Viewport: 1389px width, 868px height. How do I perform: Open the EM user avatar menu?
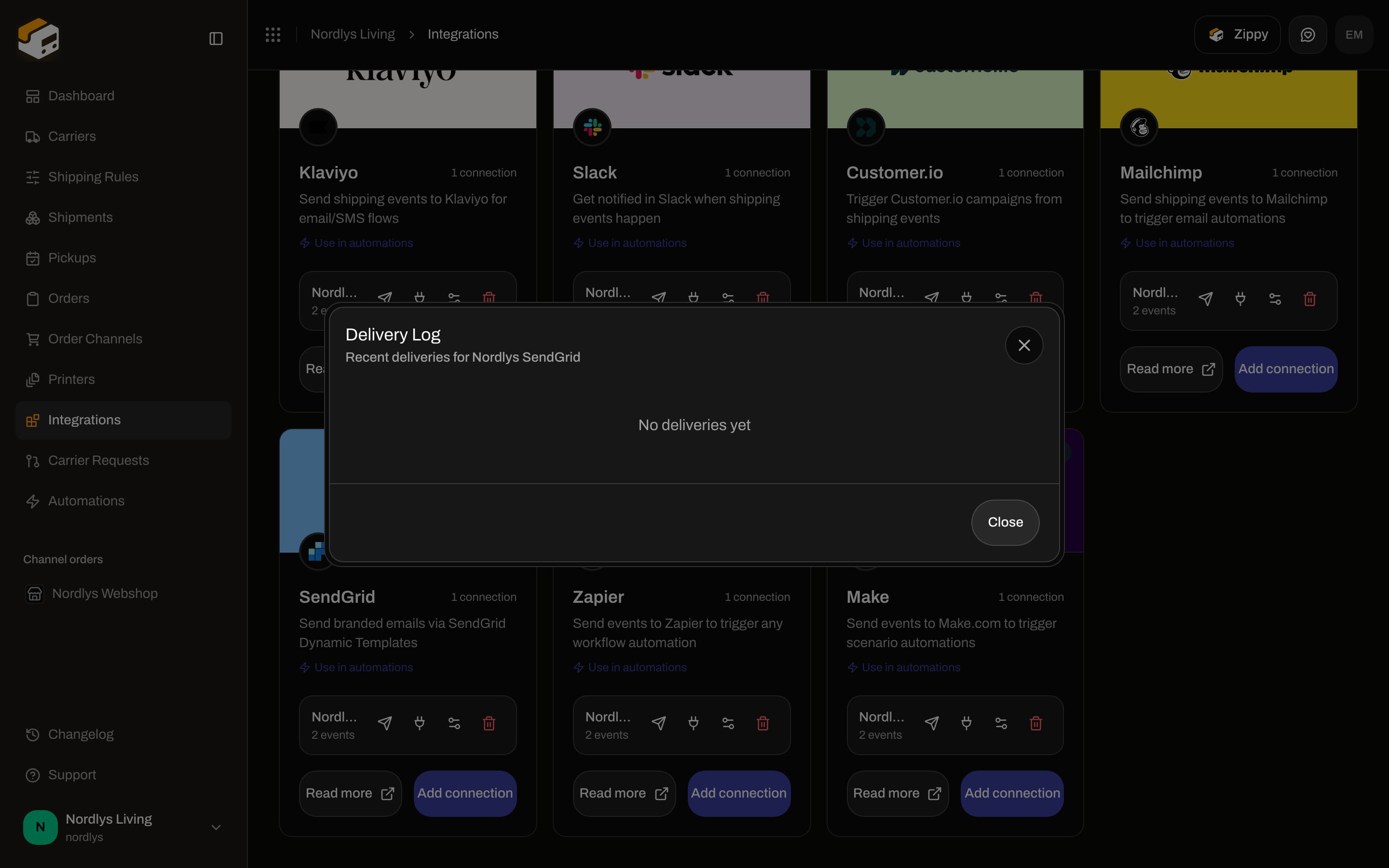coord(1353,34)
